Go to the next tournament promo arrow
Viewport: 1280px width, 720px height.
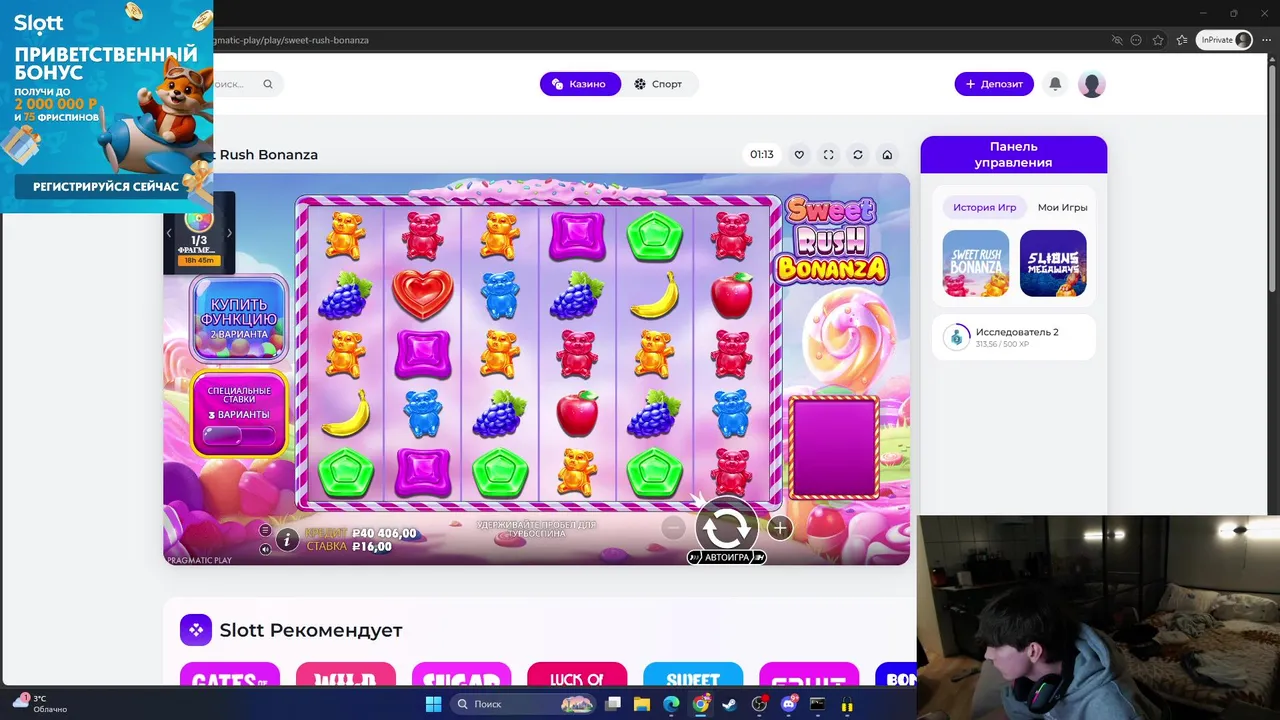click(229, 233)
